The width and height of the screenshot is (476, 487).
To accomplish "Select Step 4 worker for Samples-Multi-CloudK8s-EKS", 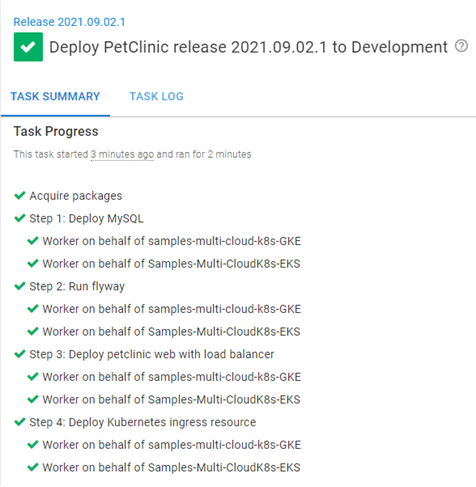I will click(171, 467).
